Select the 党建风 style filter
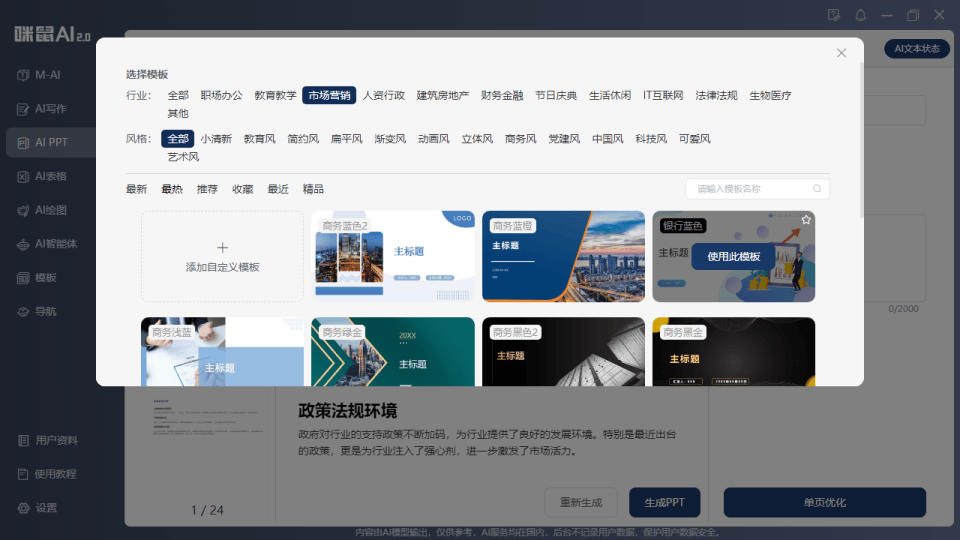This screenshot has width=960, height=540. point(564,139)
